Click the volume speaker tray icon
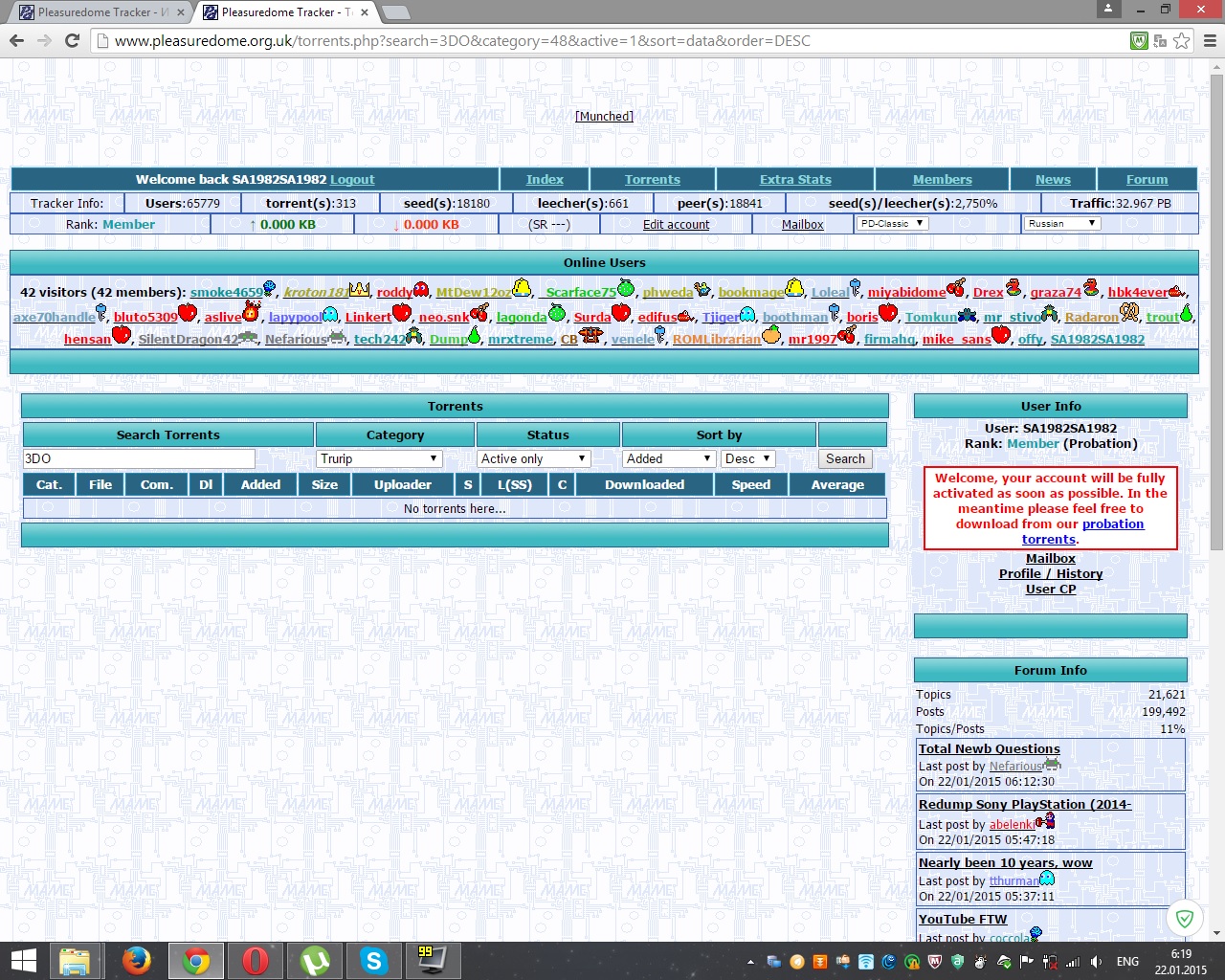1225x980 pixels. [x=1097, y=962]
